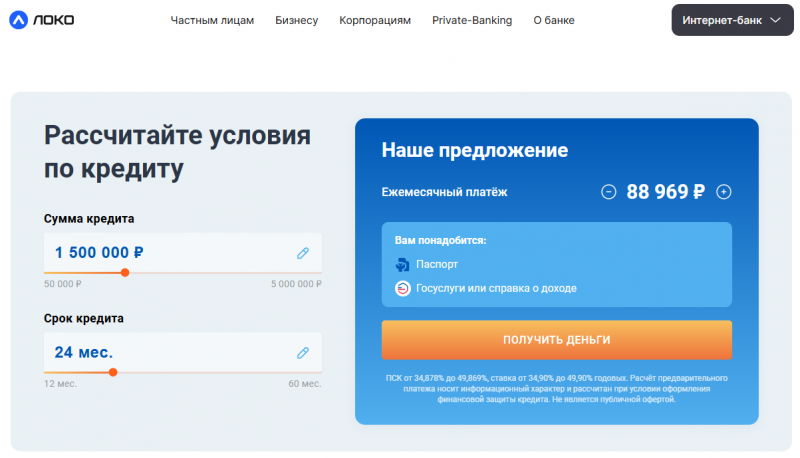Click the Срок кредита label
Image resolution: width=800 pixels, height=458 pixels.
click(84, 318)
